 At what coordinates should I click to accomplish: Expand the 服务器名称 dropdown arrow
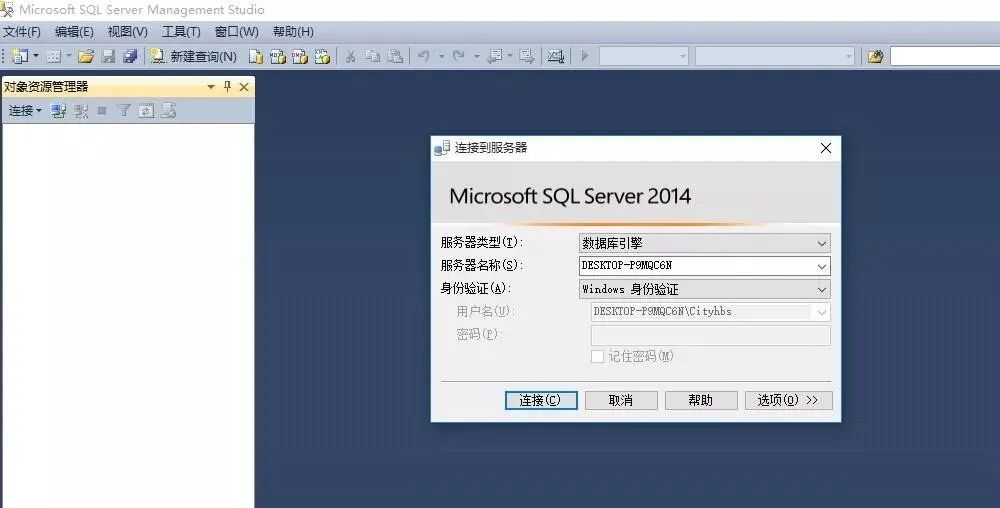tap(822, 266)
